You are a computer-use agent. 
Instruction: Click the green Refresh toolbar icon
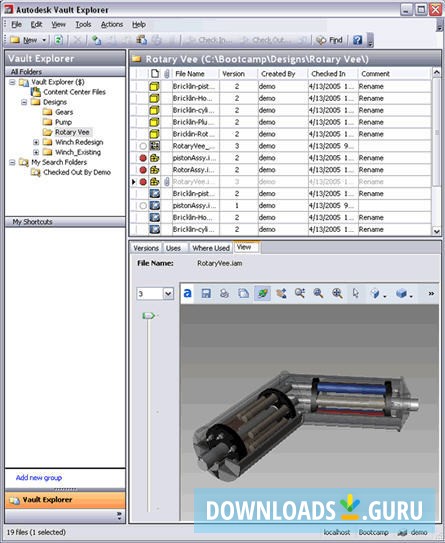[59, 40]
